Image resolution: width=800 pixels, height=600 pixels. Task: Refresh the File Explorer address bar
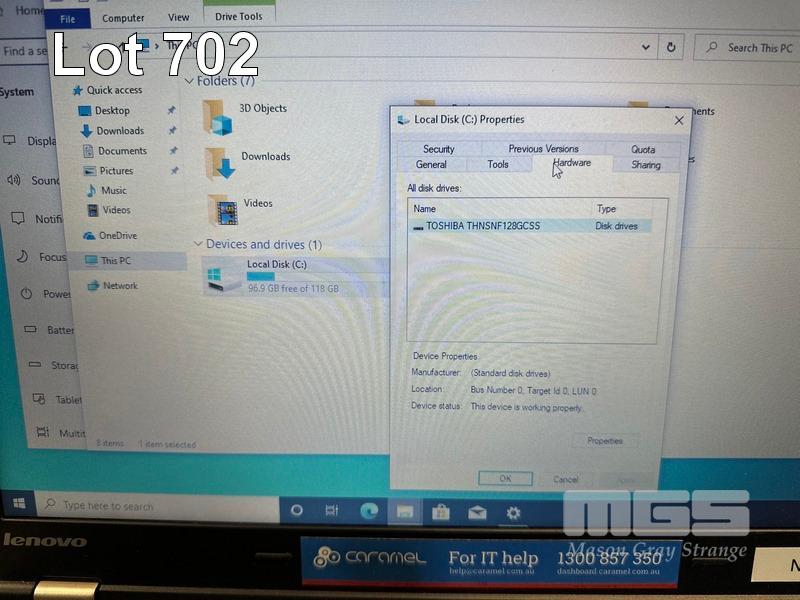[671, 47]
